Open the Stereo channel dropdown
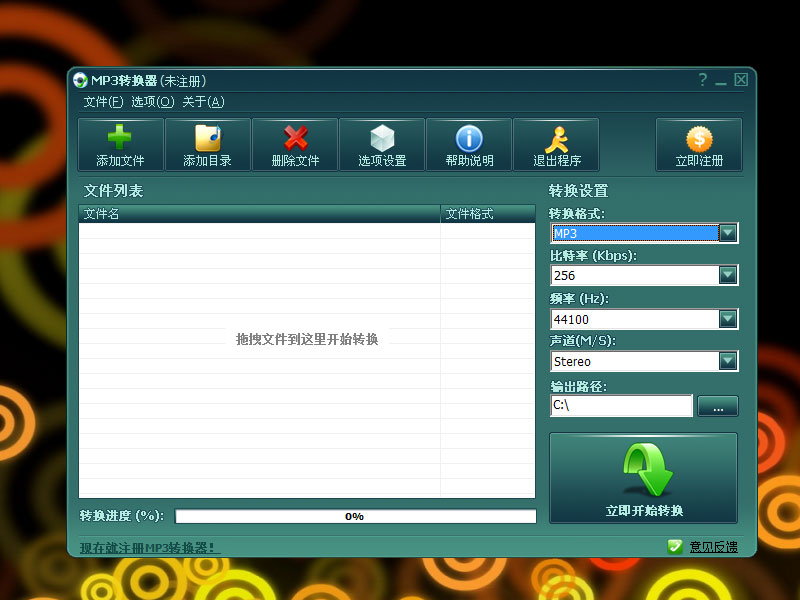The width and height of the screenshot is (800, 600). click(x=728, y=361)
